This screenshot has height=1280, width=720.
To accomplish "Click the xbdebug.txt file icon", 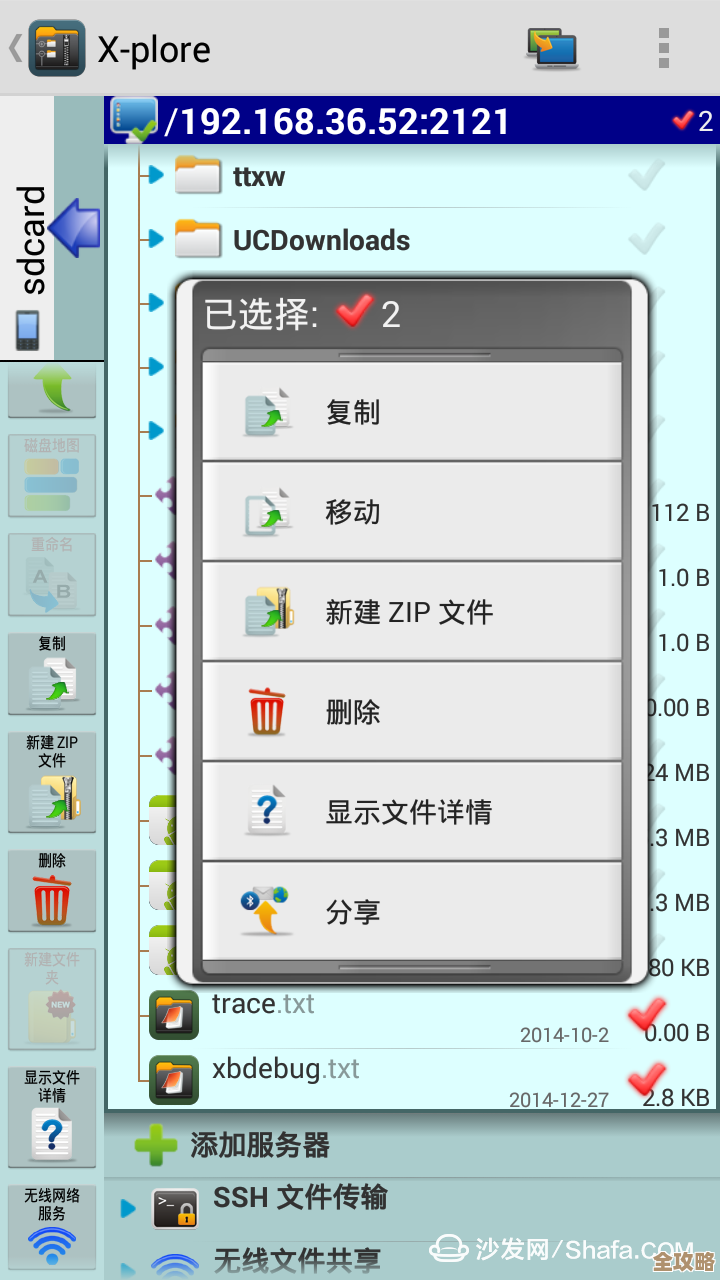I will 173,1080.
